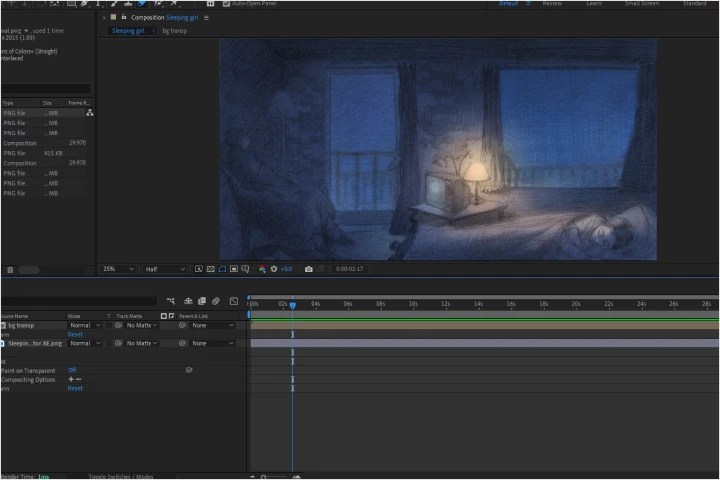Select the bg transp breadcrumb tab
Screen dimensions: 720x480
(x=174, y=31)
